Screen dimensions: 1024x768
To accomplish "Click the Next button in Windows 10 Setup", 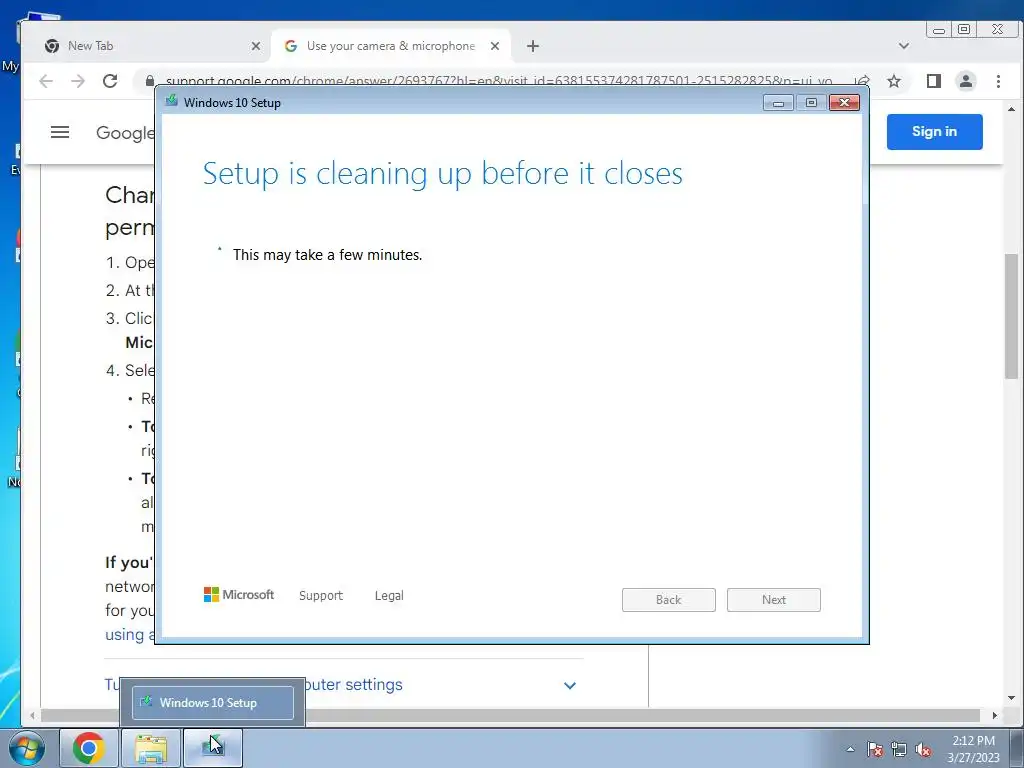I will point(774,600).
